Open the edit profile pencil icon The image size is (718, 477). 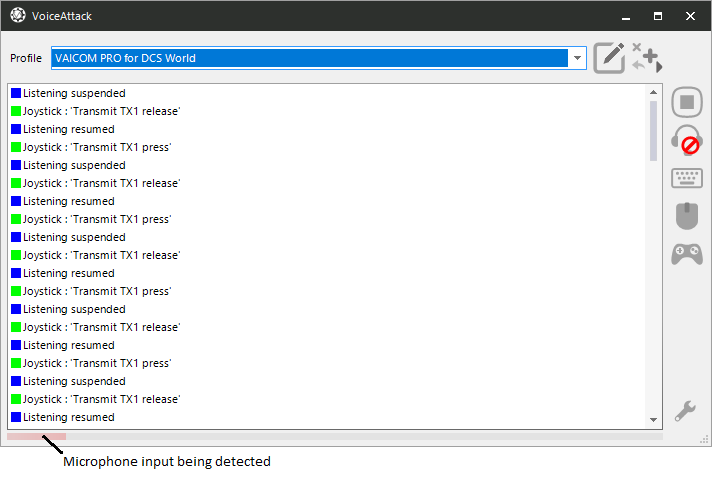coord(609,58)
